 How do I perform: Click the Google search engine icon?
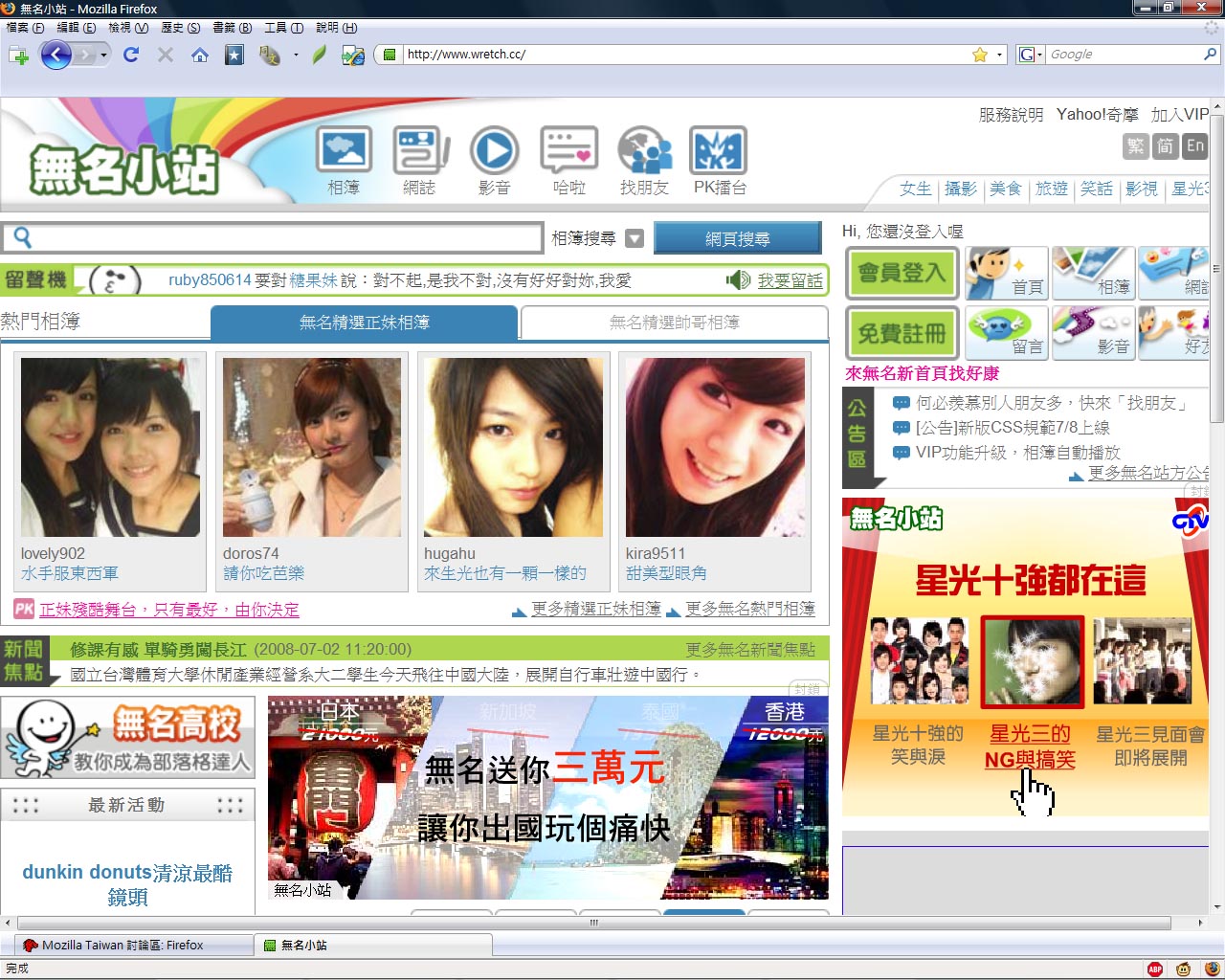(1027, 55)
